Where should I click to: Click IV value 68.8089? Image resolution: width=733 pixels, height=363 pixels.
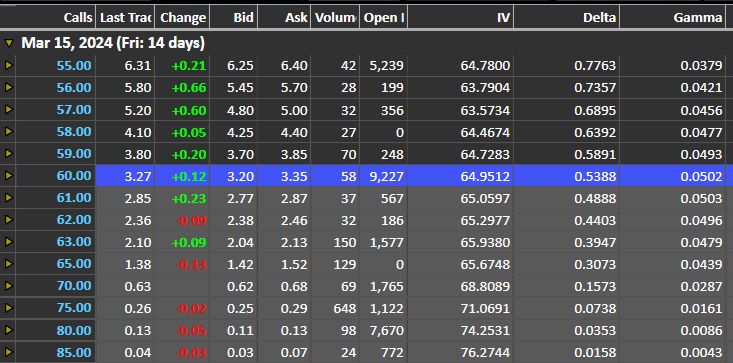click(x=485, y=286)
